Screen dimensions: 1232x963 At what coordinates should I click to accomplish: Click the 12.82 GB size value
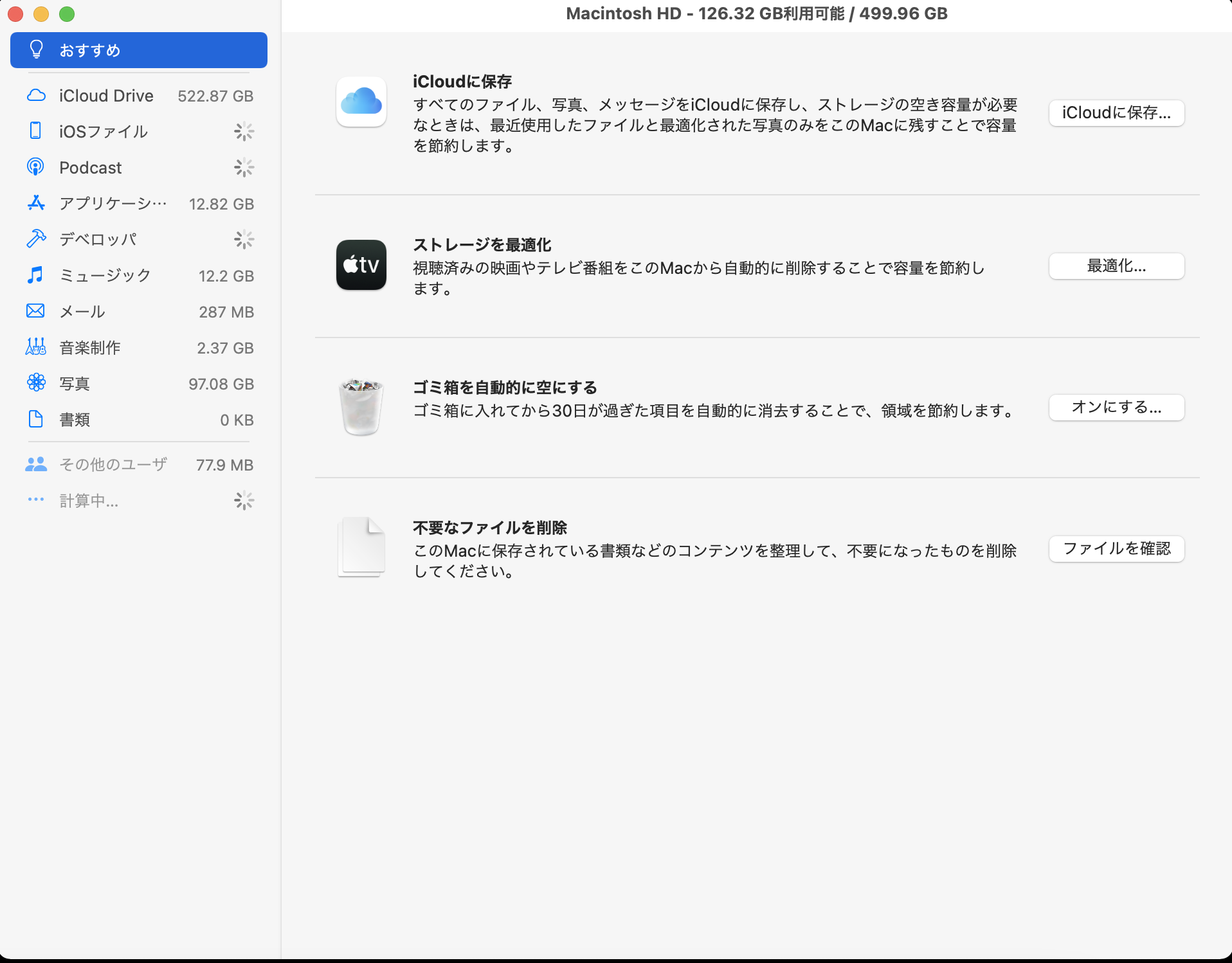(221, 204)
